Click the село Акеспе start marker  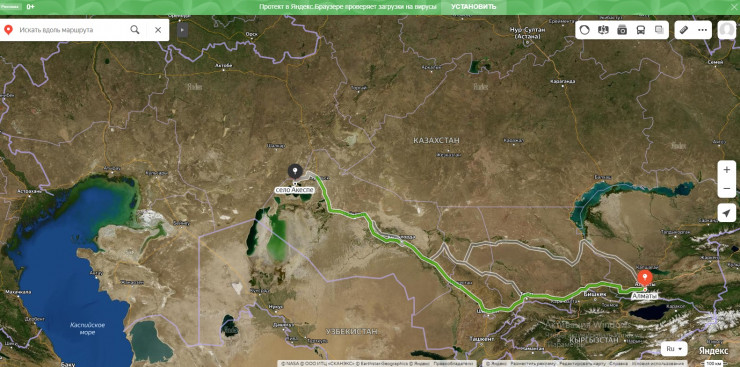click(x=295, y=173)
